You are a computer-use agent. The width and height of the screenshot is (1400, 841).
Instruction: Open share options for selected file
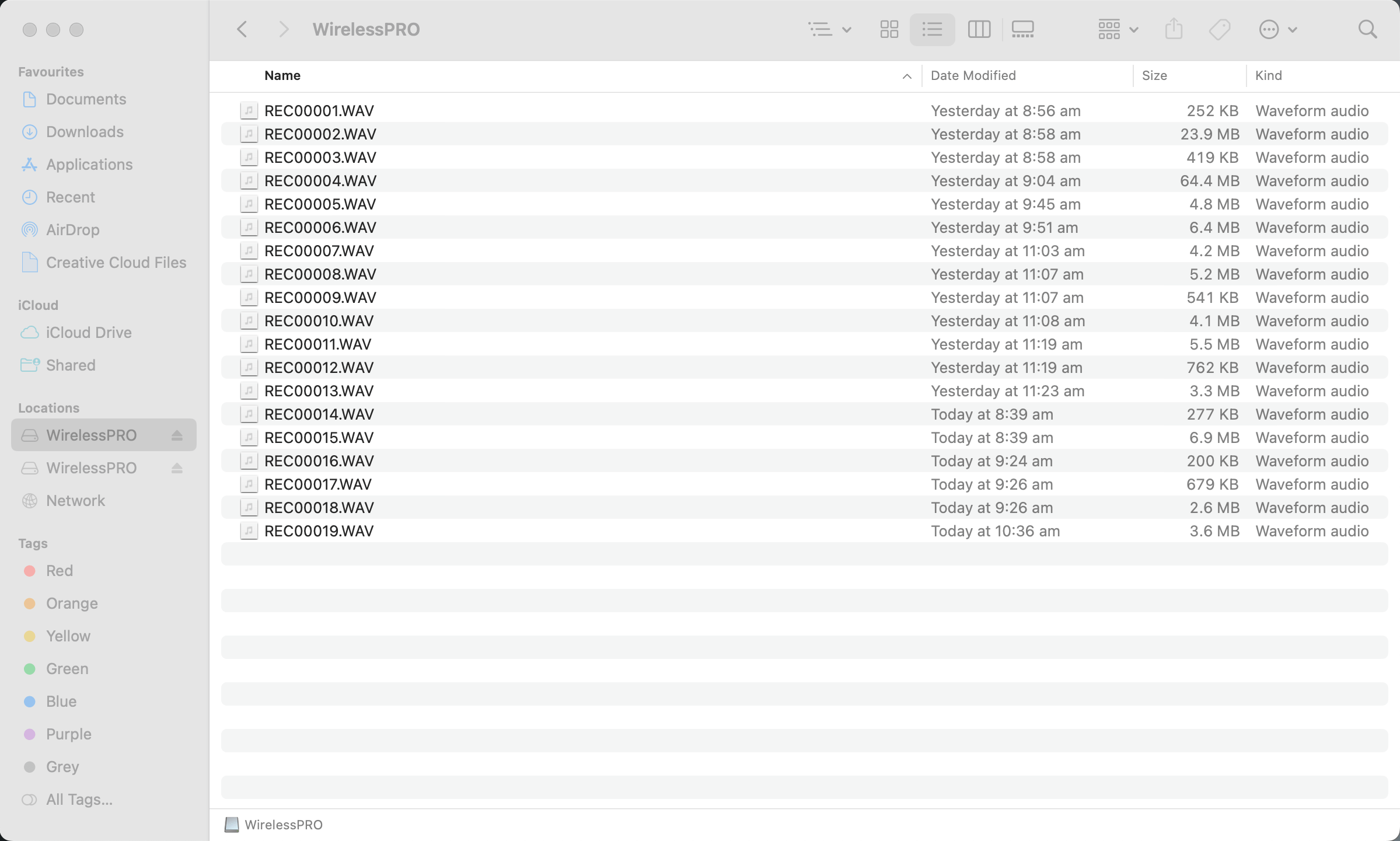[1174, 29]
